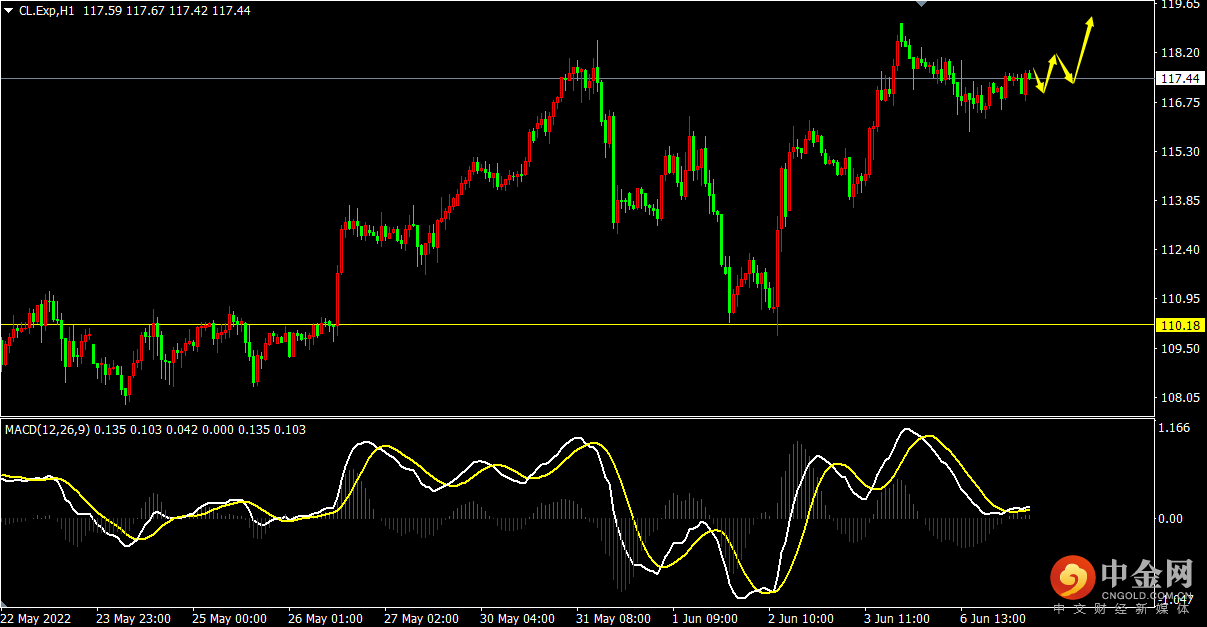Click the 30 May 04:00 time label

(x=517, y=619)
